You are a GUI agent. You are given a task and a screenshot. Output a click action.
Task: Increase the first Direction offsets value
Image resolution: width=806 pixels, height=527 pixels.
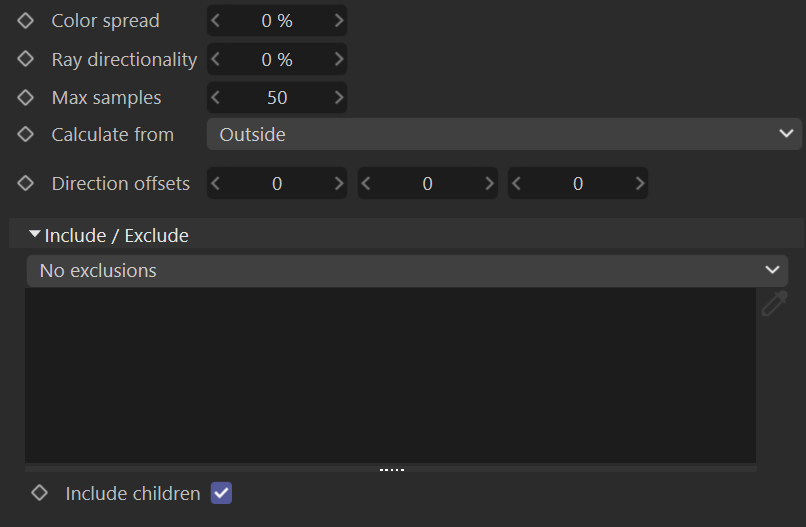(x=338, y=184)
